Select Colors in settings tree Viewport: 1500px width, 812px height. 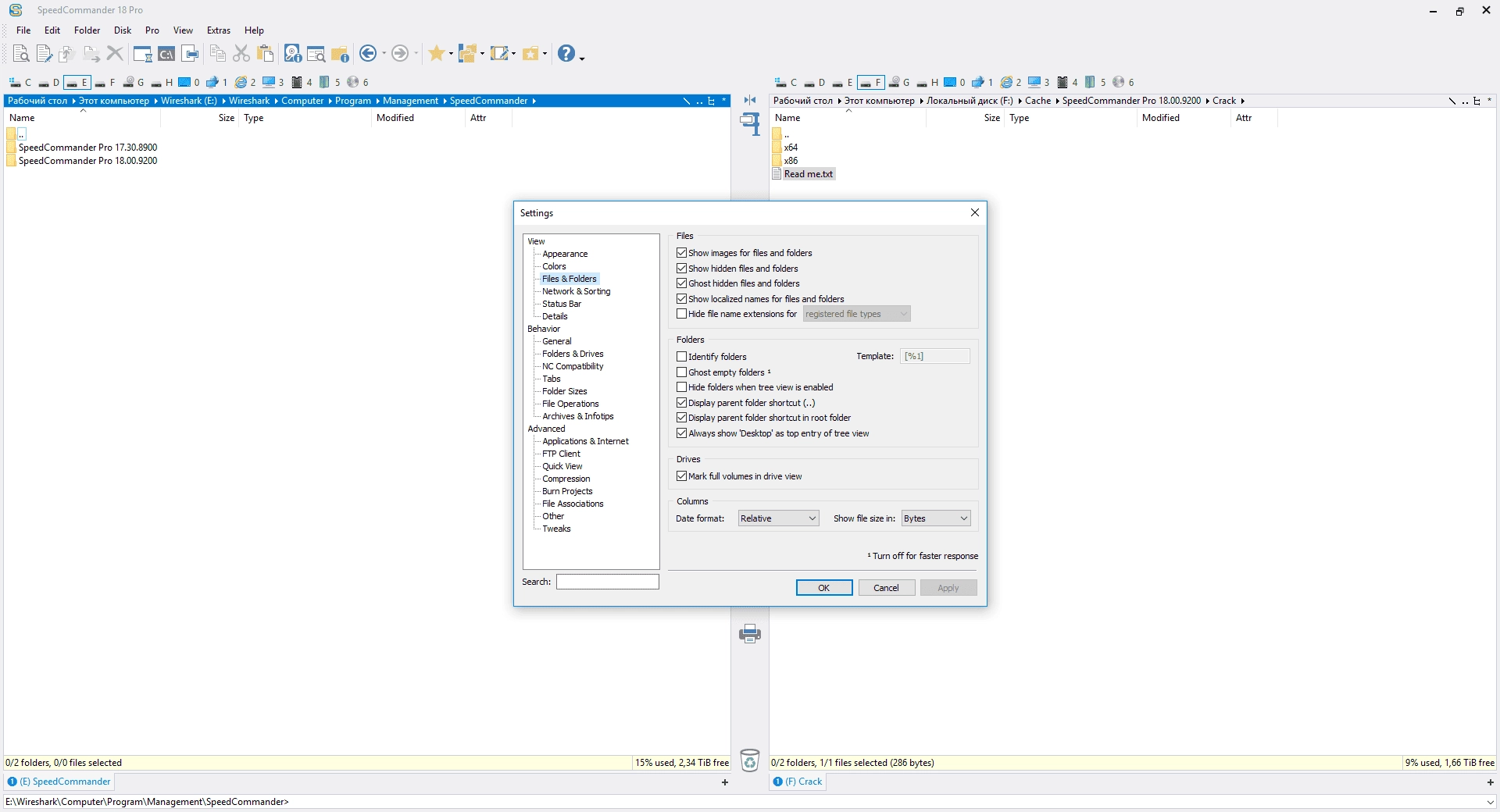[x=554, y=266]
